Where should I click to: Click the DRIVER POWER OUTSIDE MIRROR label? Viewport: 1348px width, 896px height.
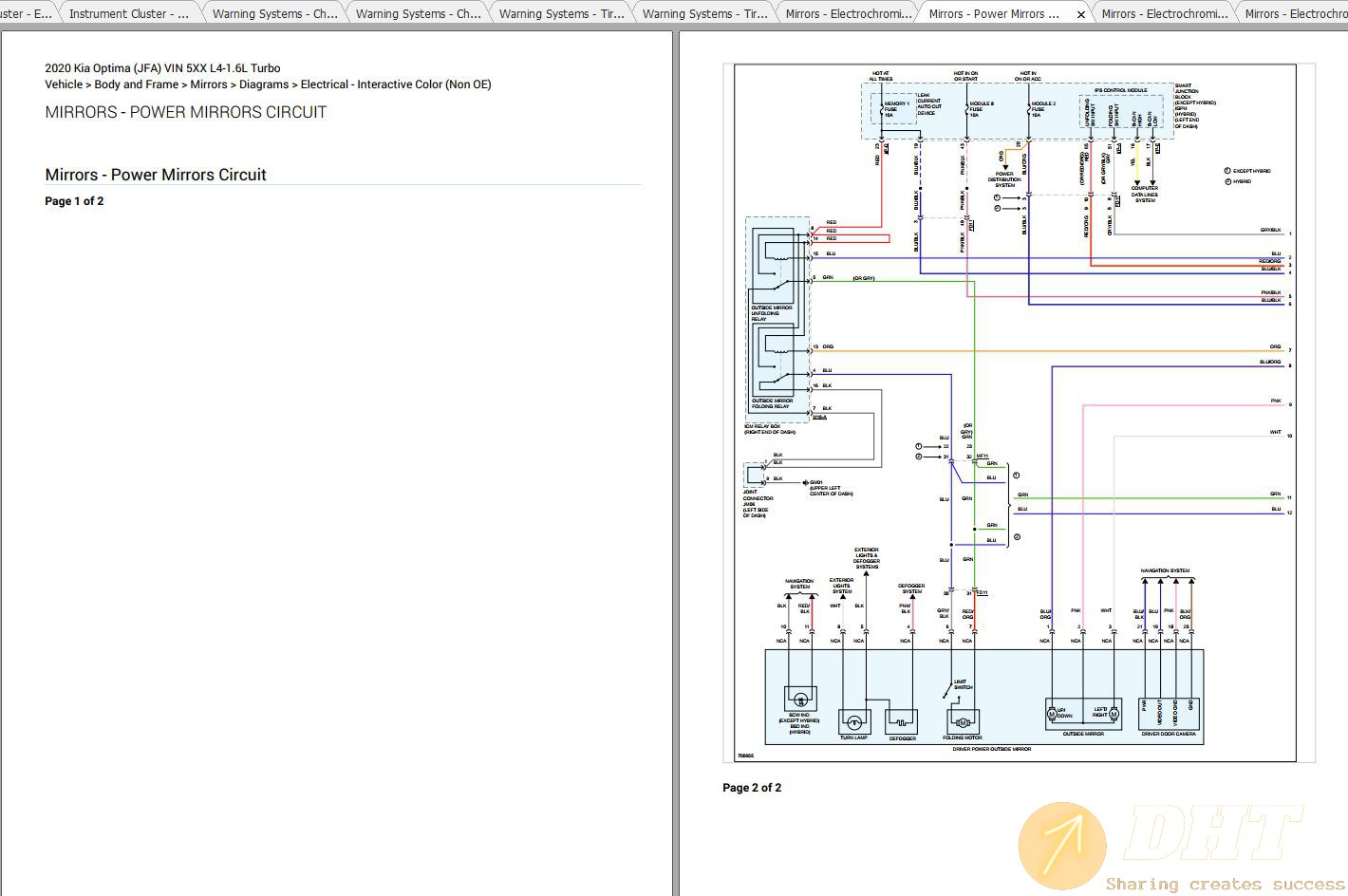(992, 749)
